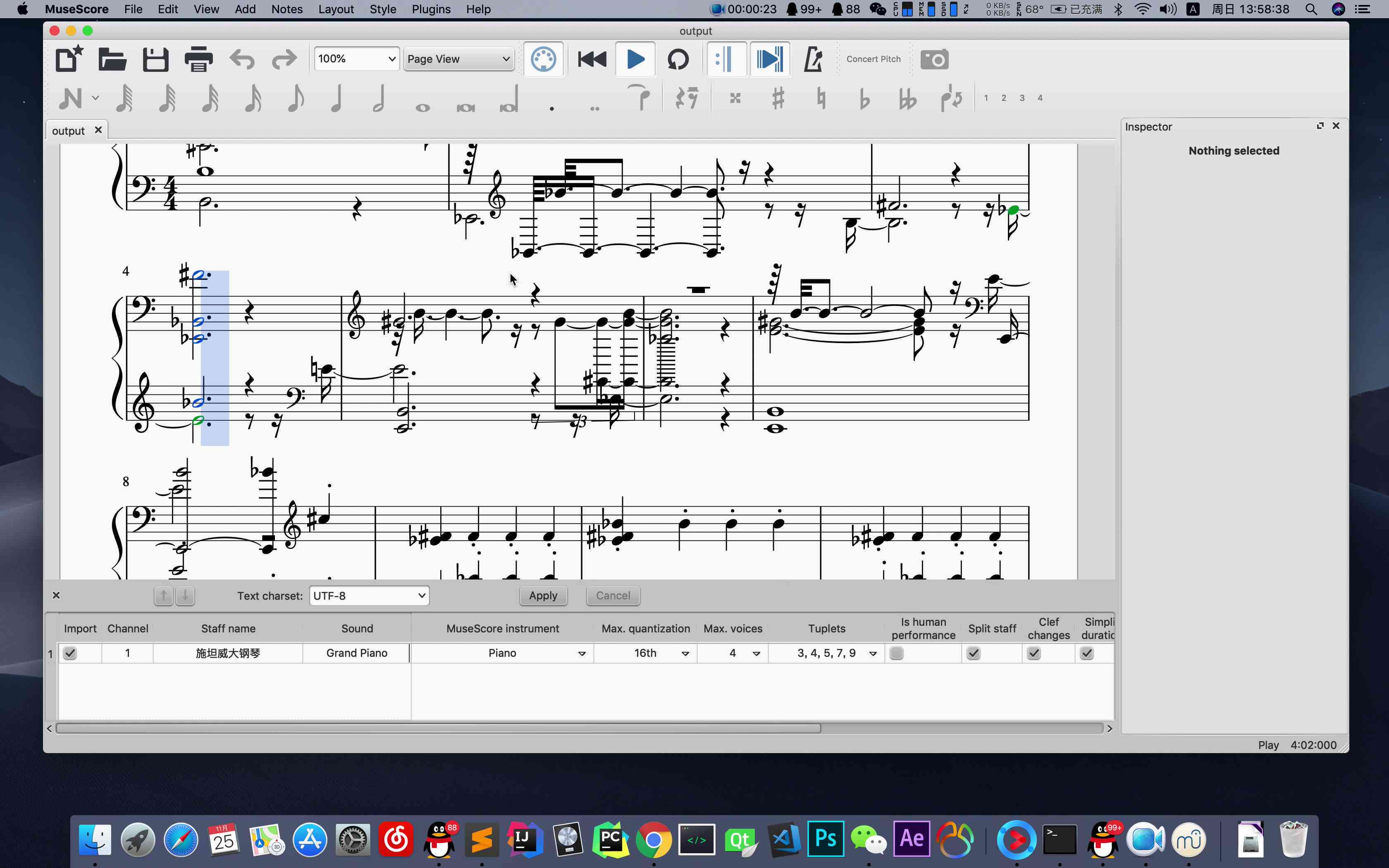Uncheck Import for track 1
1389x868 pixels.
pyautogui.click(x=70, y=653)
